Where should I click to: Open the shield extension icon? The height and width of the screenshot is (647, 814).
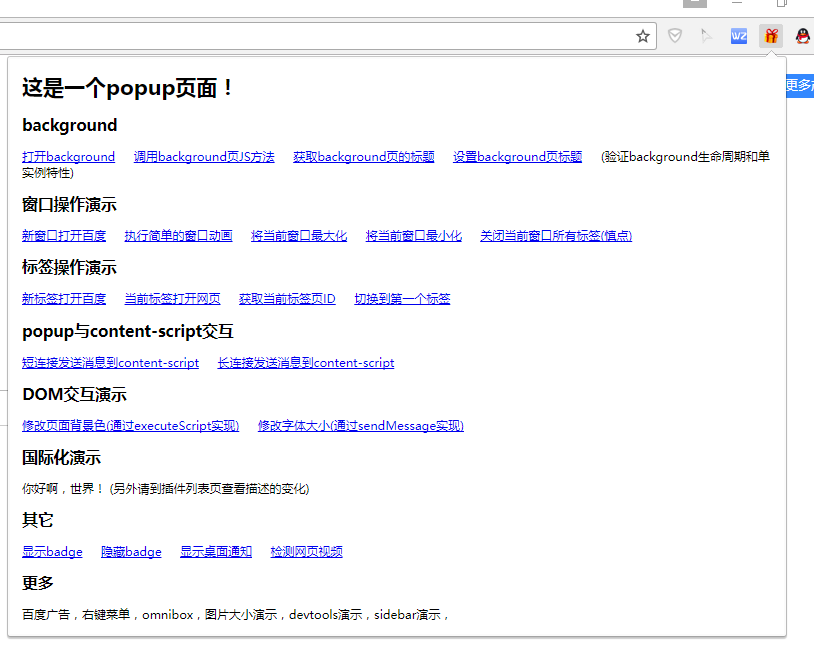tap(675, 36)
